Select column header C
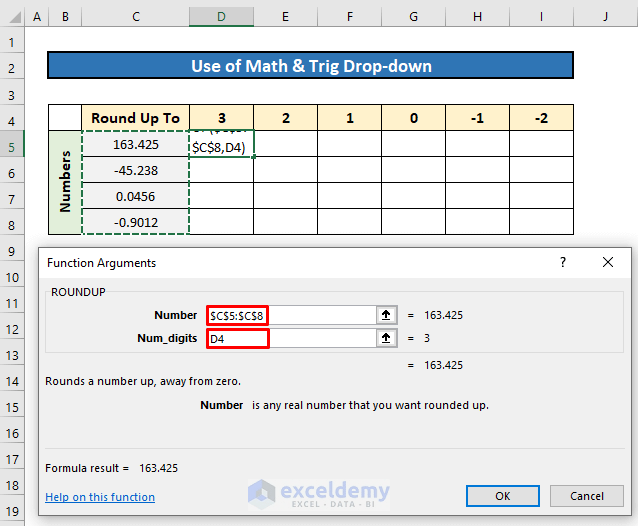Screen dimensions: 638x526 click(135, 17)
